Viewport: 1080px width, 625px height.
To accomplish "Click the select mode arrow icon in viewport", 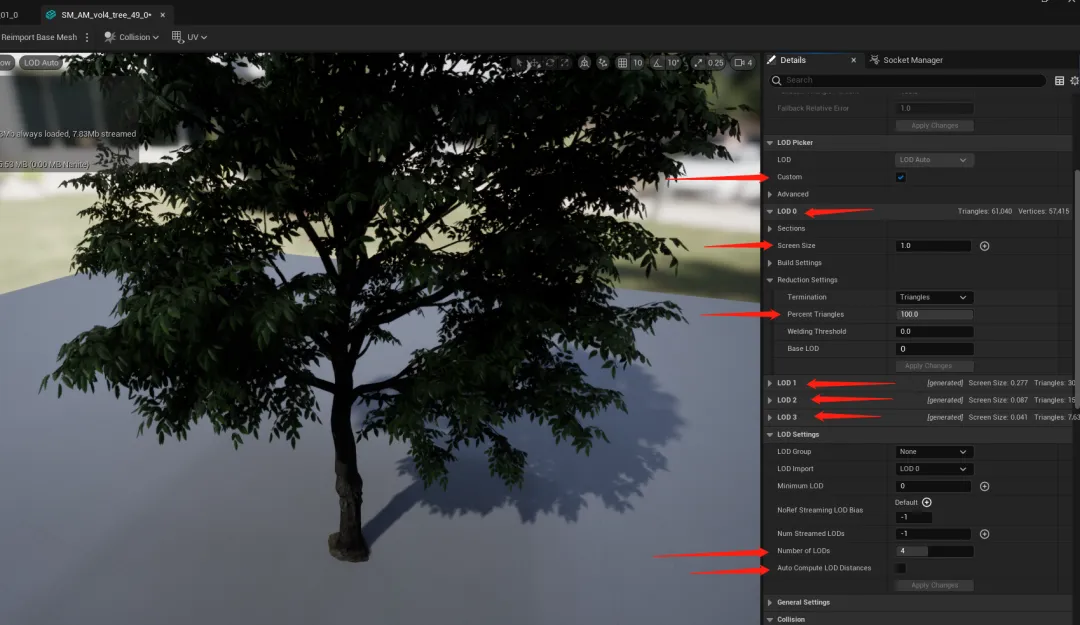I will coord(519,63).
